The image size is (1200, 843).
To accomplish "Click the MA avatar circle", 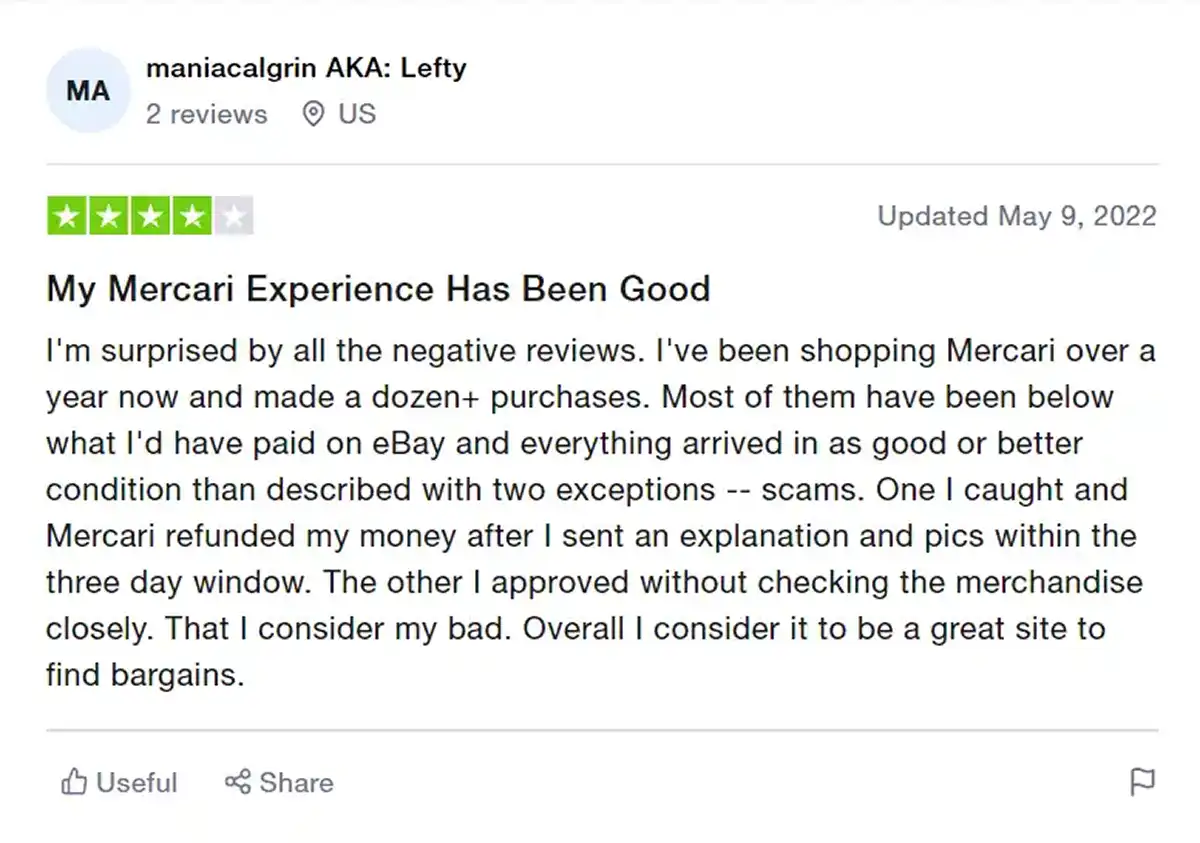I will tap(88, 90).
